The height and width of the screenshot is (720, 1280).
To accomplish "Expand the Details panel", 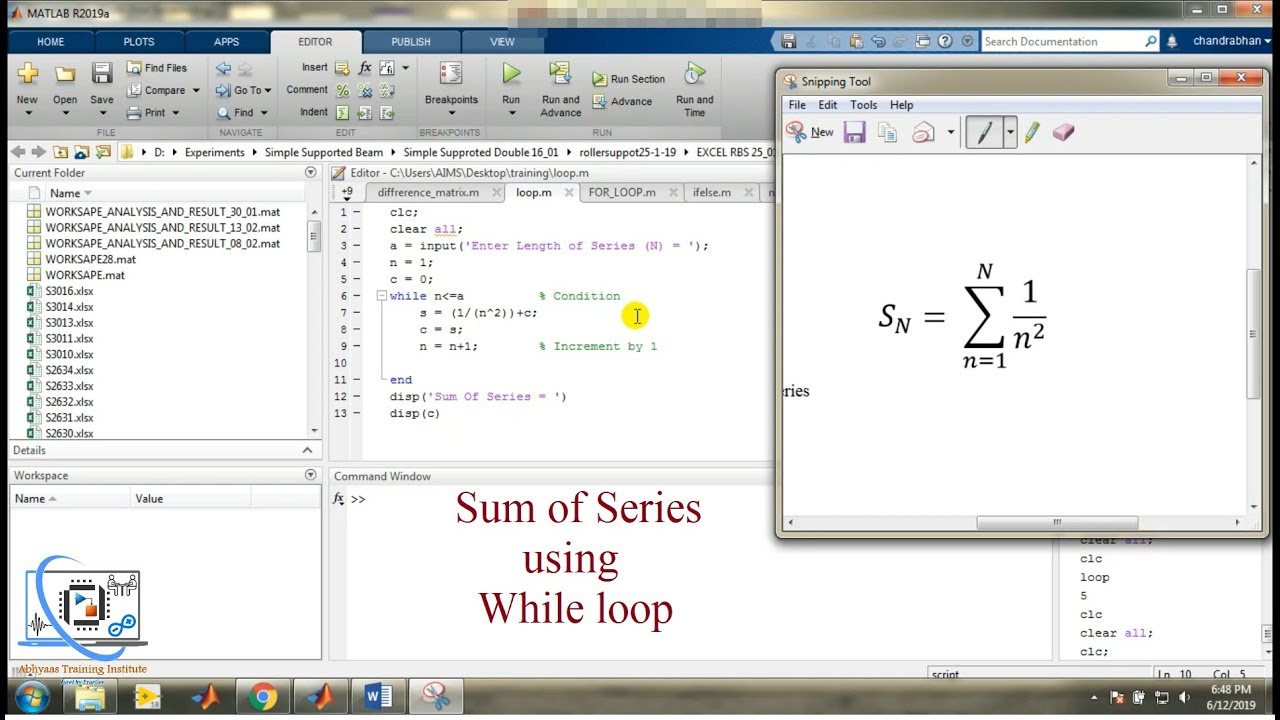I will point(308,450).
